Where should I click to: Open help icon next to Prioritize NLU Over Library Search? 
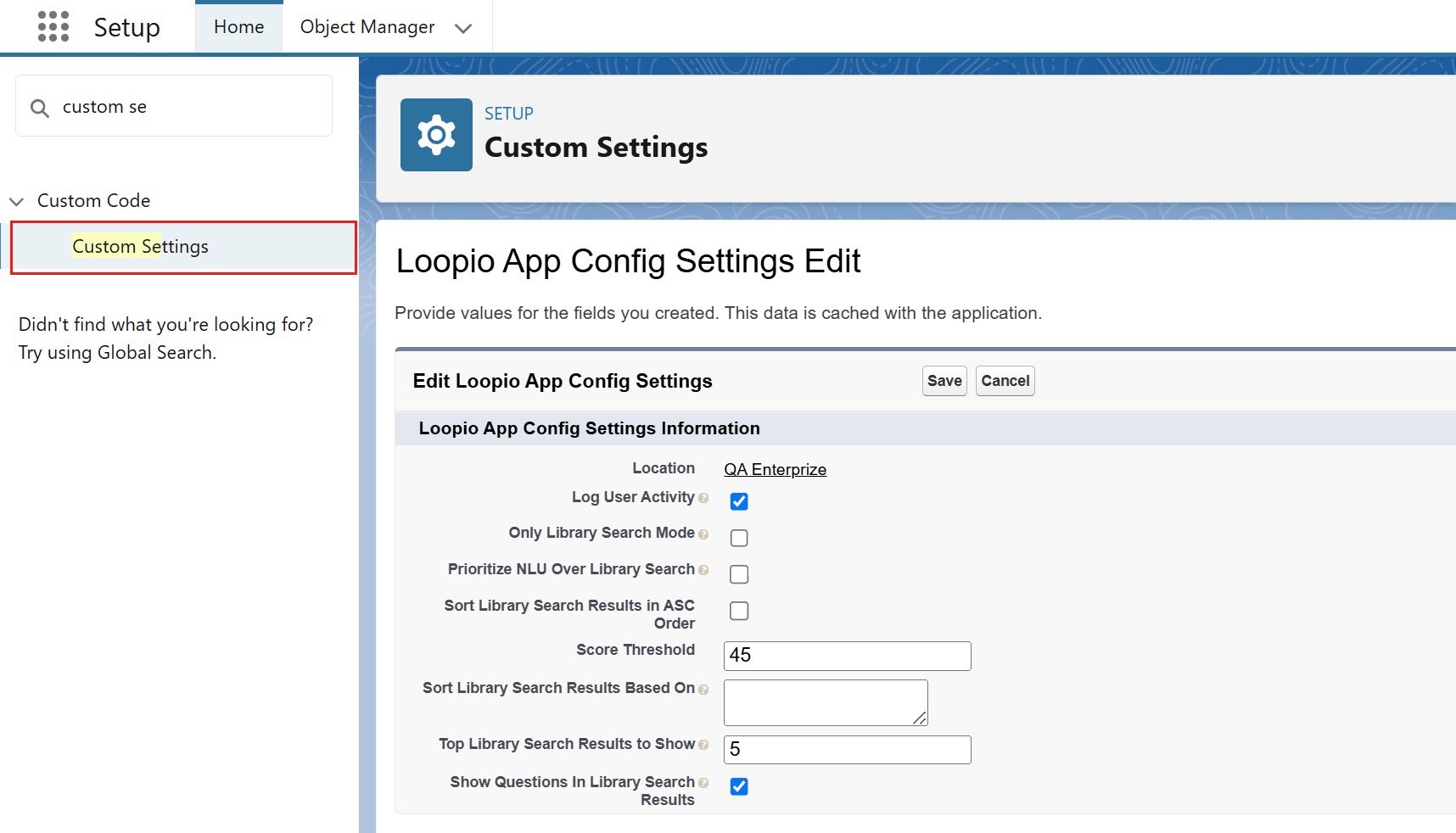coord(703,570)
